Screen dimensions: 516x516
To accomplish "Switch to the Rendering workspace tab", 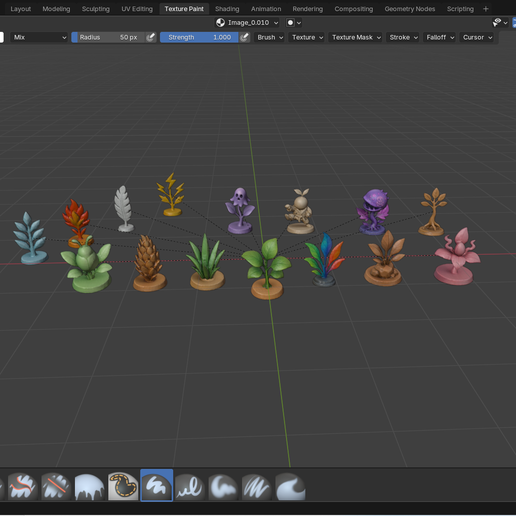I will [308, 9].
